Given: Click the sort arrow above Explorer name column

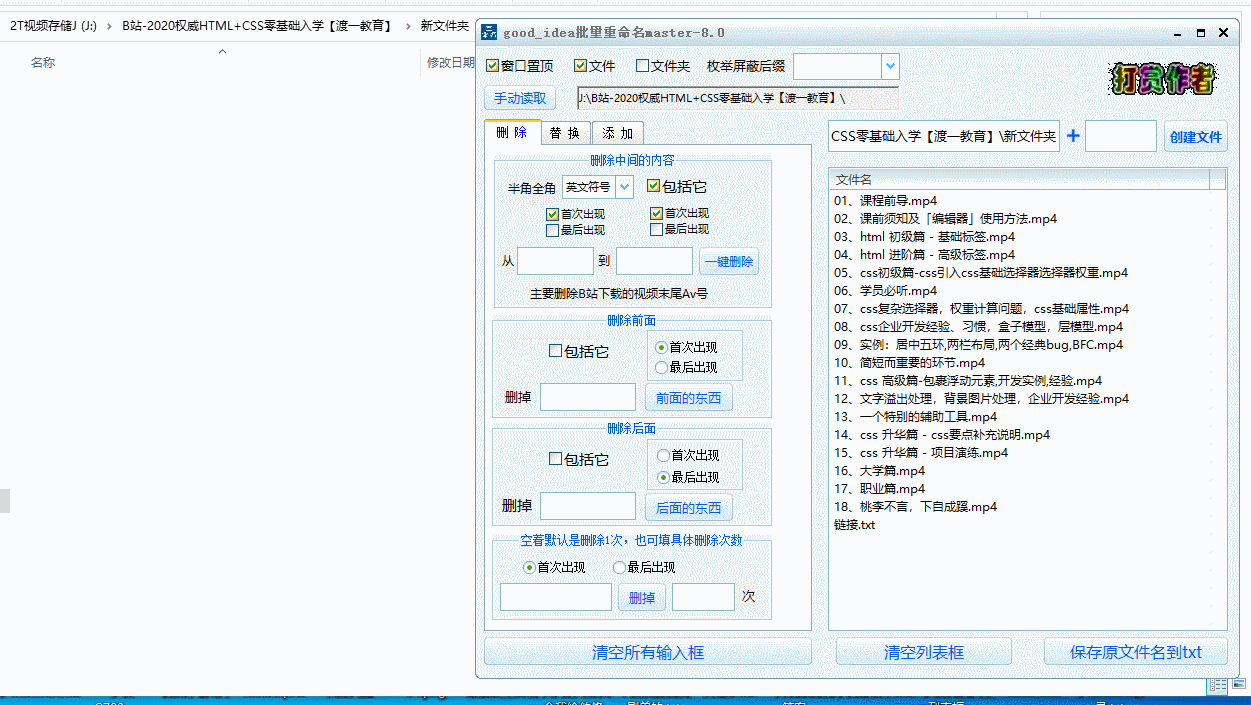Looking at the screenshot, I should 222,52.
